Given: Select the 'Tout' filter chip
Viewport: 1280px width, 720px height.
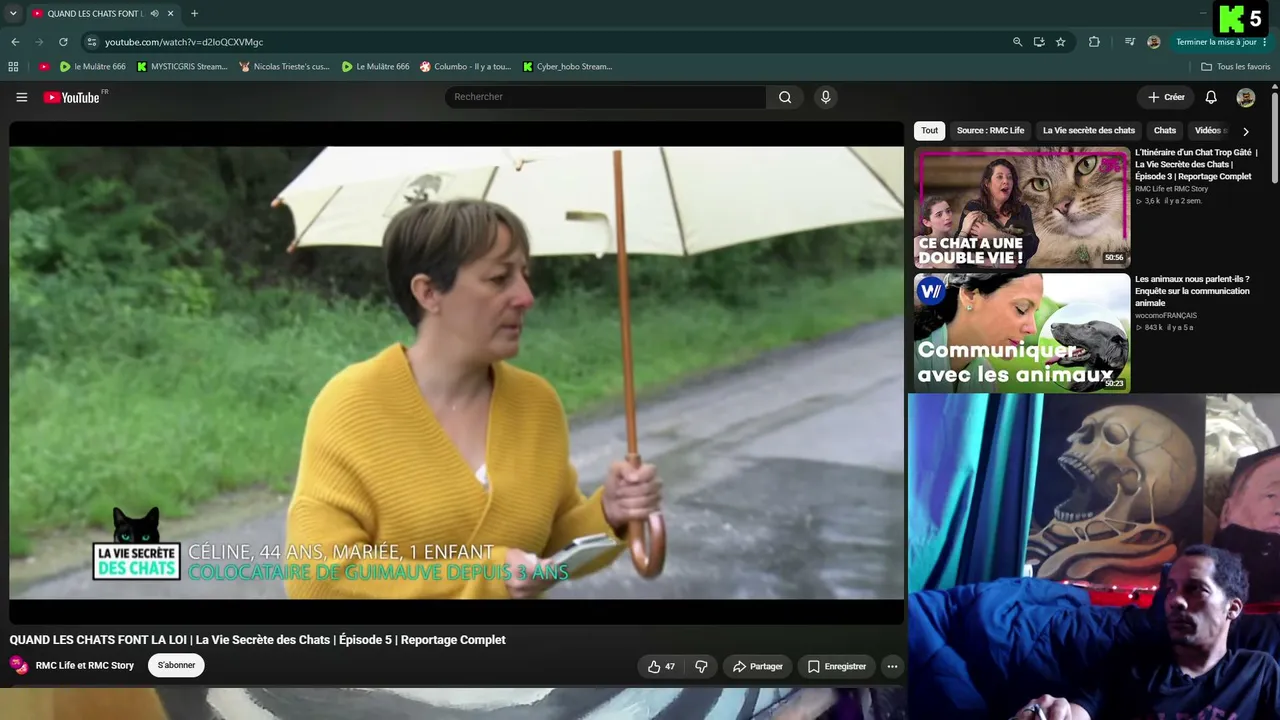Looking at the screenshot, I should [930, 131].
